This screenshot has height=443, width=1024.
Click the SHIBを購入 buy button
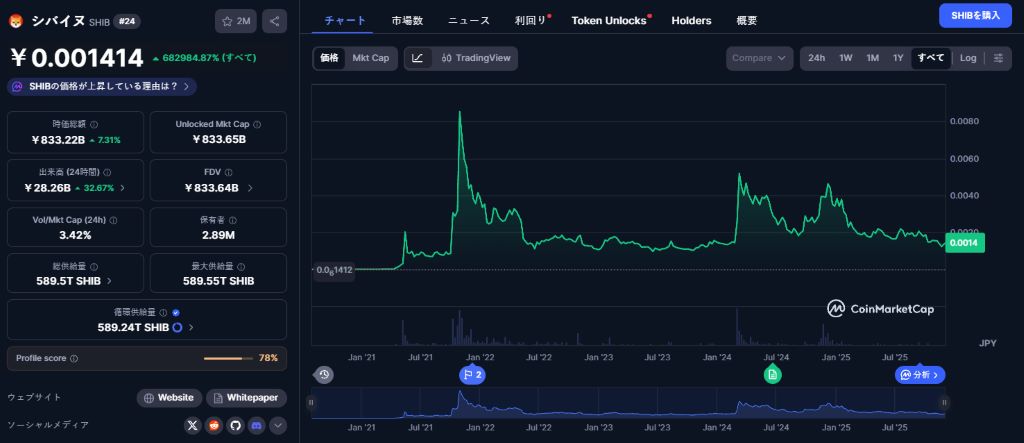pos(974,15)
